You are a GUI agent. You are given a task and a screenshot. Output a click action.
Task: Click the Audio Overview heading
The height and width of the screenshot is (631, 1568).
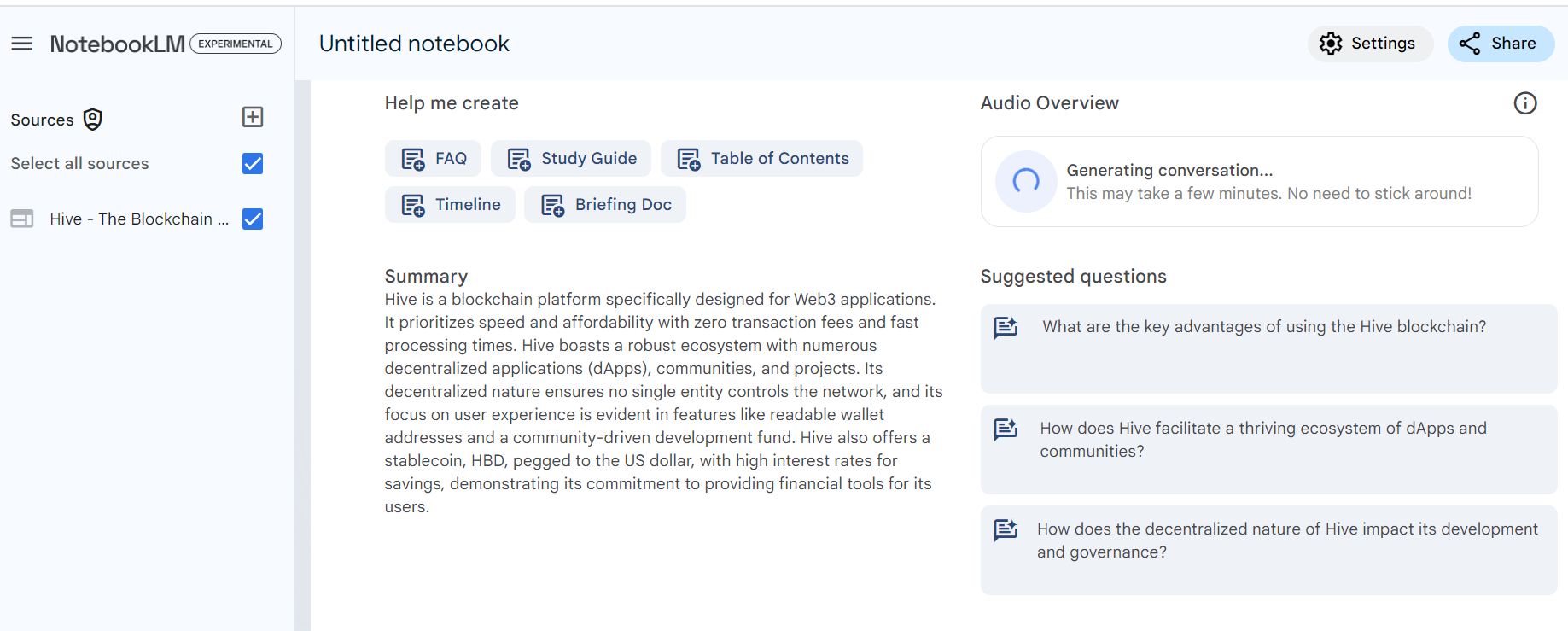coord(1049,103)
